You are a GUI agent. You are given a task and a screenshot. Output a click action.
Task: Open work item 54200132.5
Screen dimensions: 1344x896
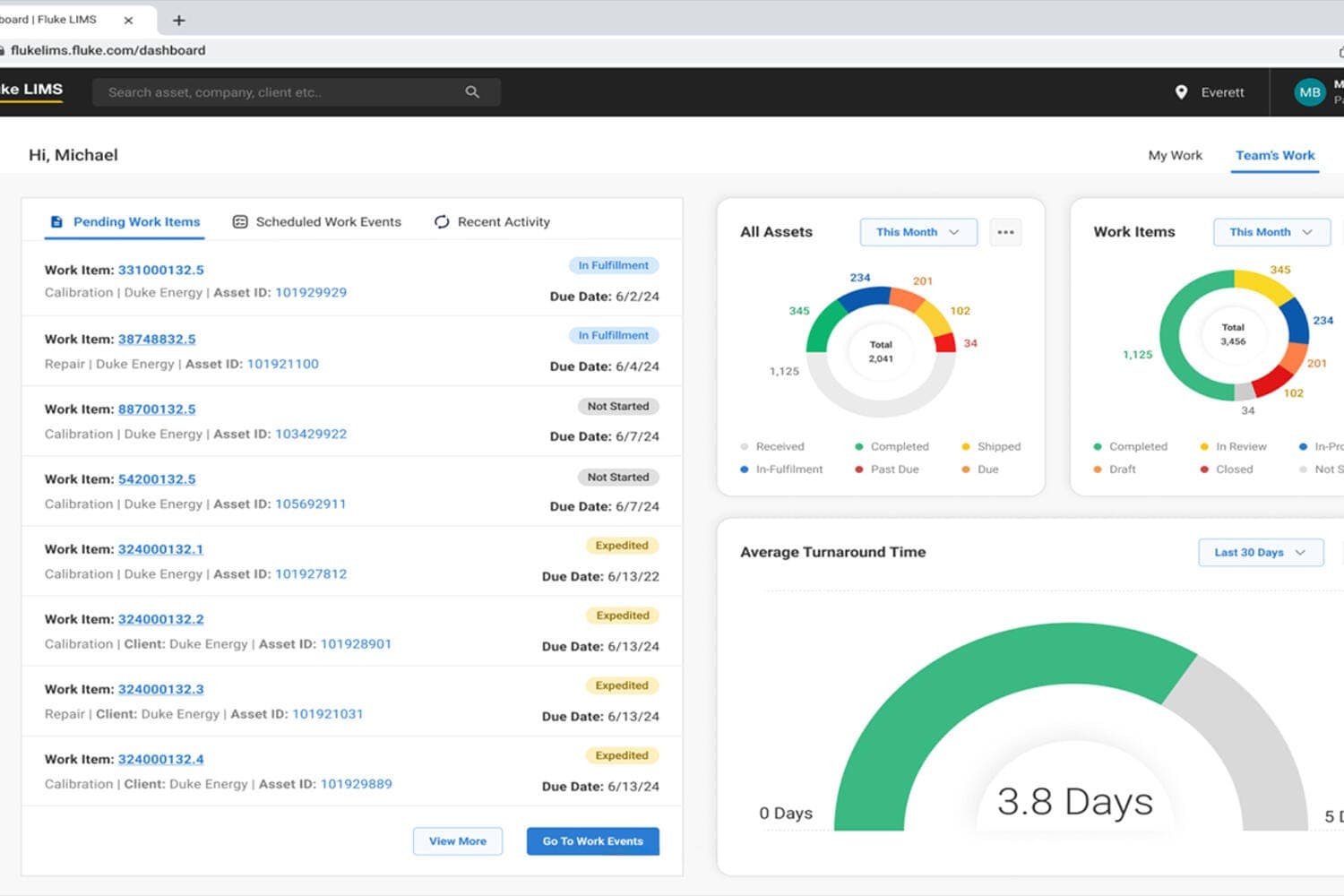(x=157, y=479)
